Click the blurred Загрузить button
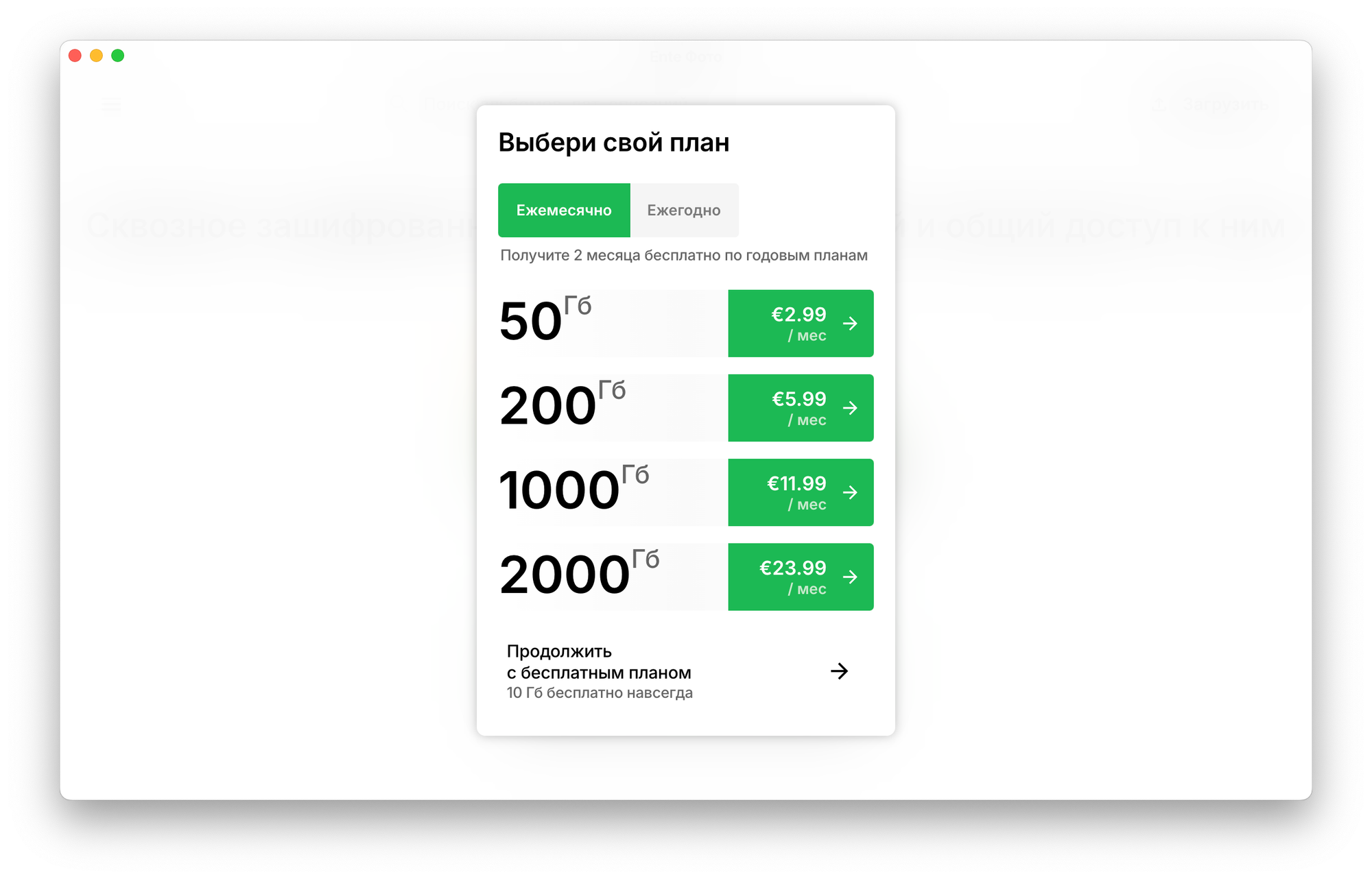The height and width of the screenshot is (879, 1372). [1211, 106]
